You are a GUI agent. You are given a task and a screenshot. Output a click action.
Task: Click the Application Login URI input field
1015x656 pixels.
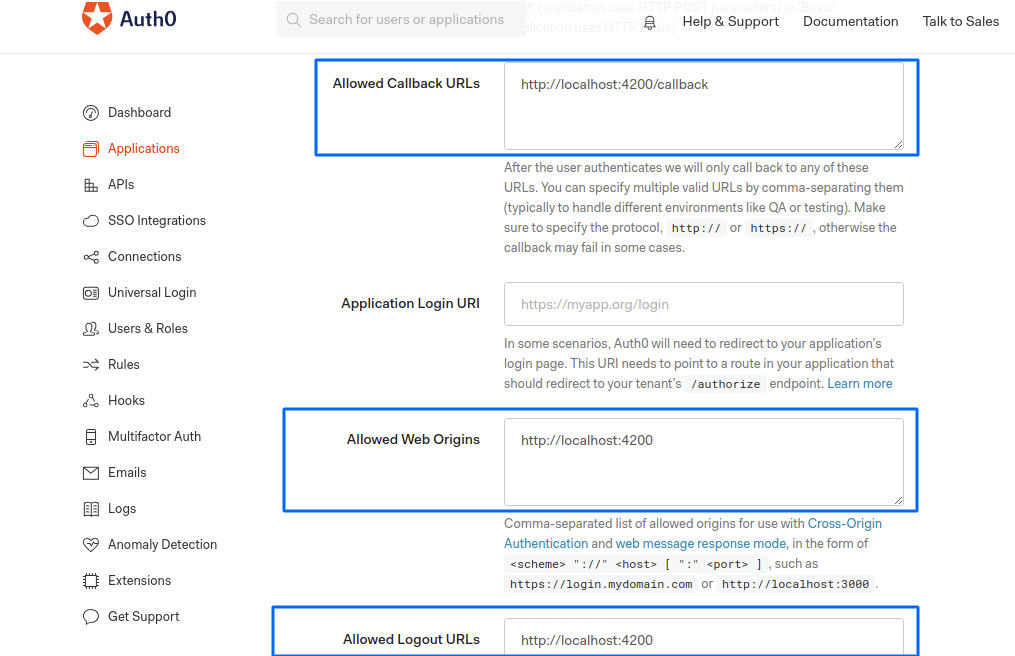click(703, 304)
